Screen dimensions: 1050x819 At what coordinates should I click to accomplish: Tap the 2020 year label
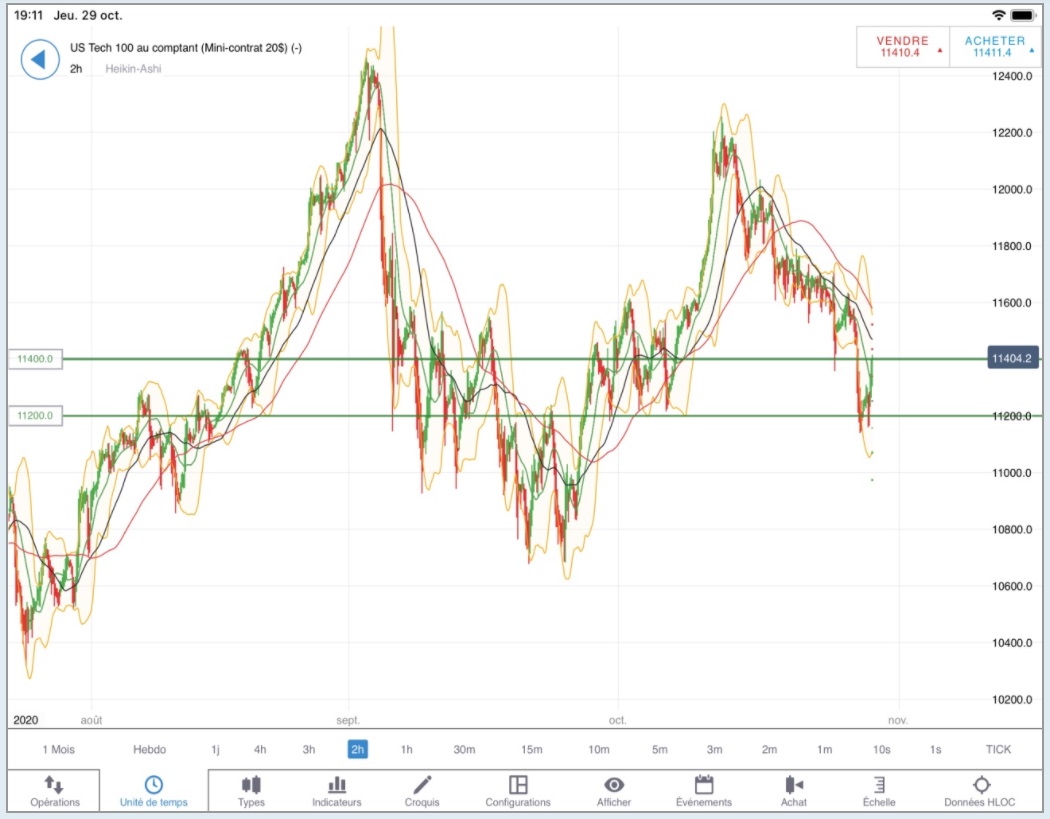pyautogui.click(x=26, y=721)
